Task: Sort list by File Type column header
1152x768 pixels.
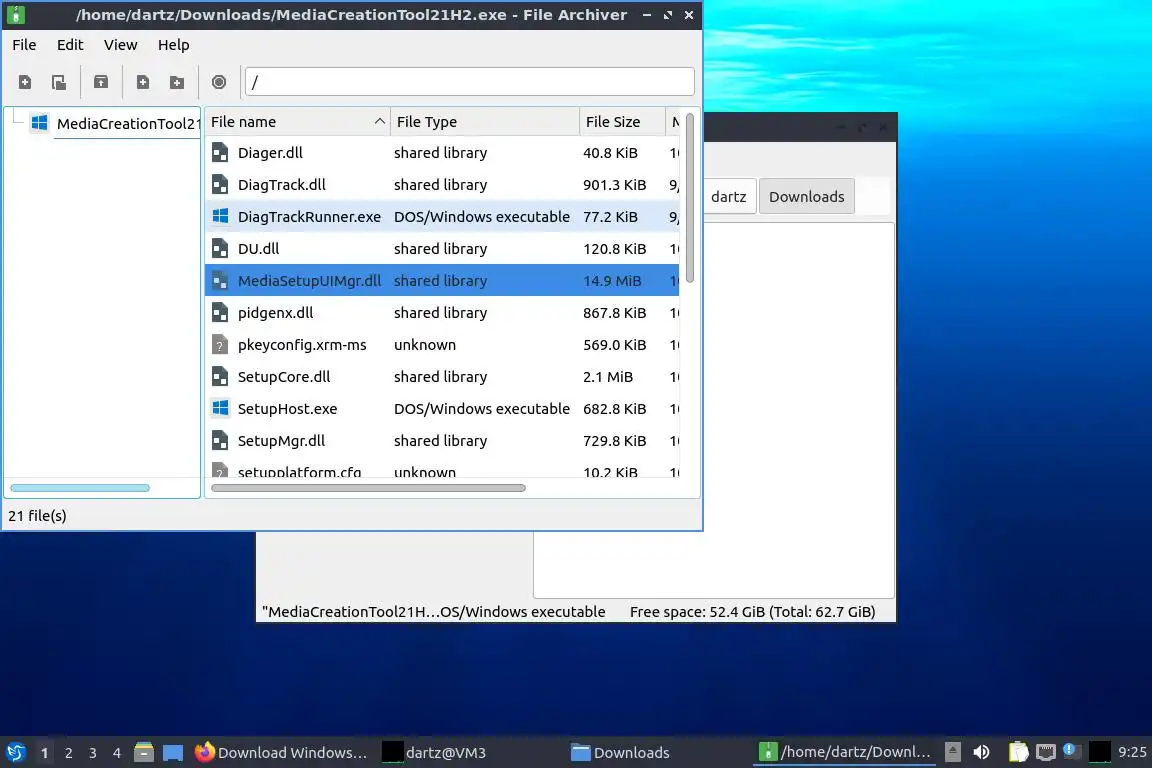Action: [x=485, y=122]
